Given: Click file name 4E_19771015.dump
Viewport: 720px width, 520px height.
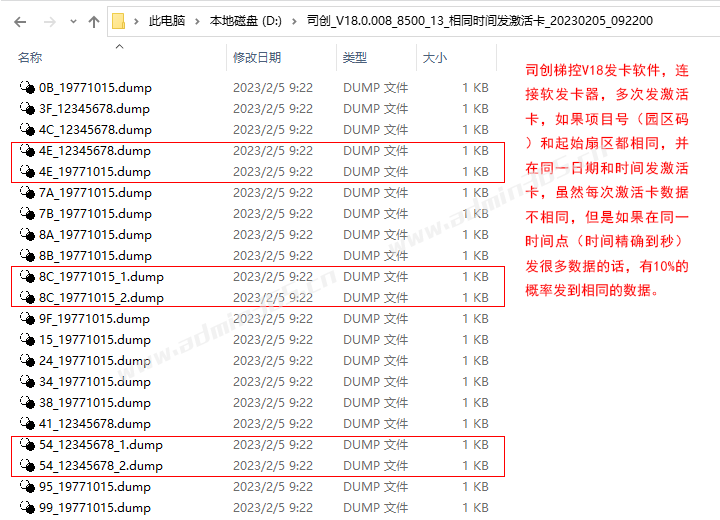Looking at the screenshot, I should click(x=95, y=172).
